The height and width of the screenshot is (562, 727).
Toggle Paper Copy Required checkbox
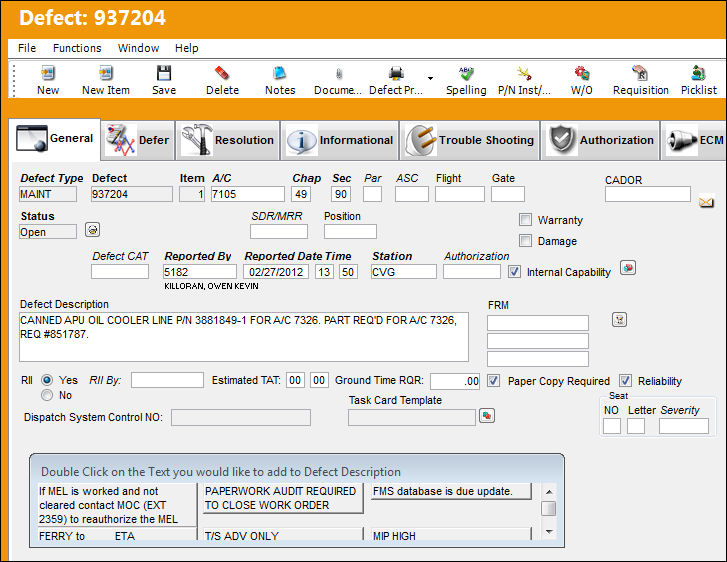(493, 381)
